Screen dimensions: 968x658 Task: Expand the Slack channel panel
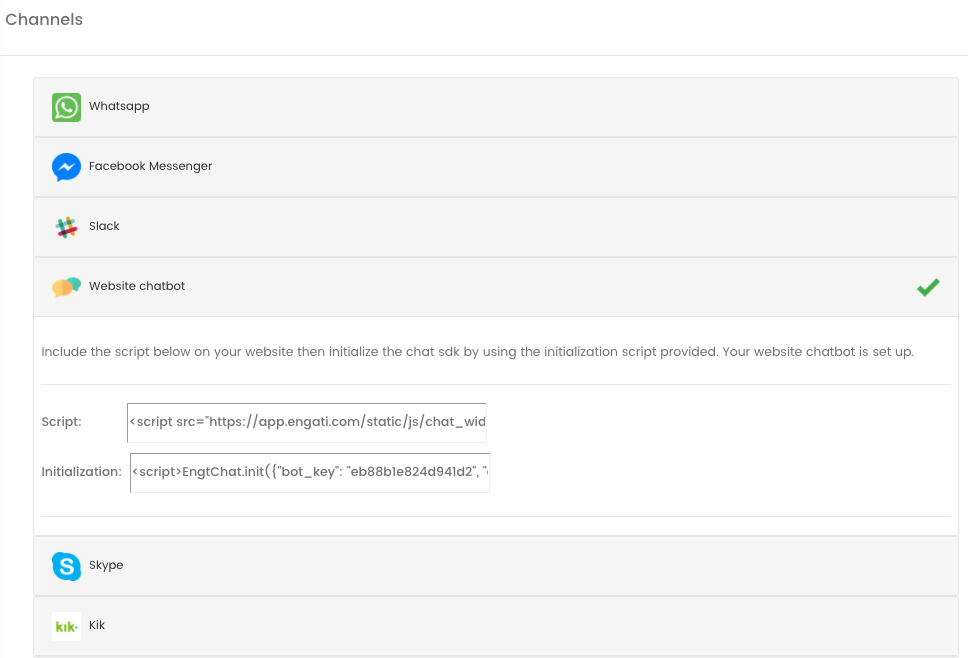coord(496,227)
